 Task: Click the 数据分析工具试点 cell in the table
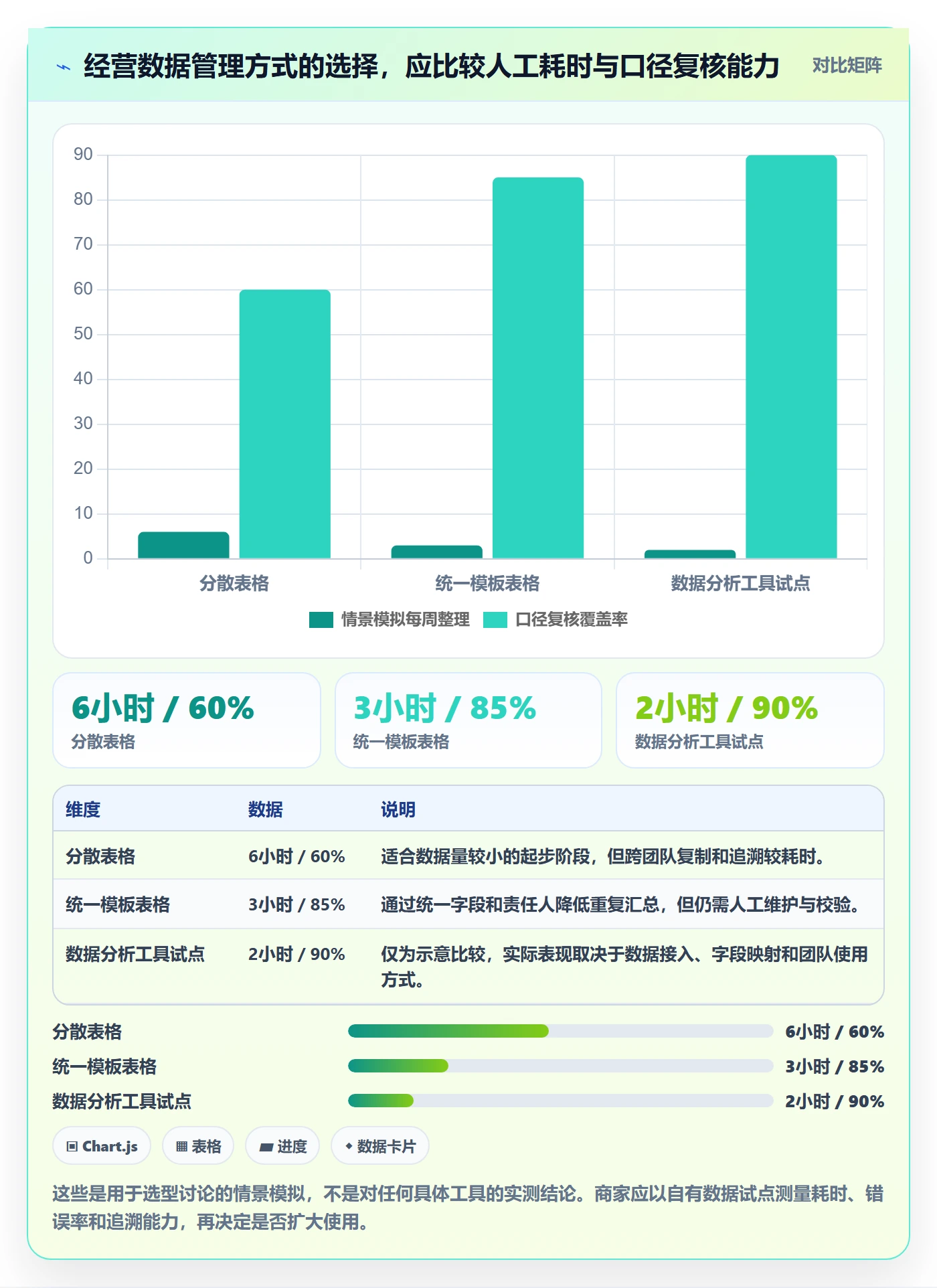tap(135, 954)
